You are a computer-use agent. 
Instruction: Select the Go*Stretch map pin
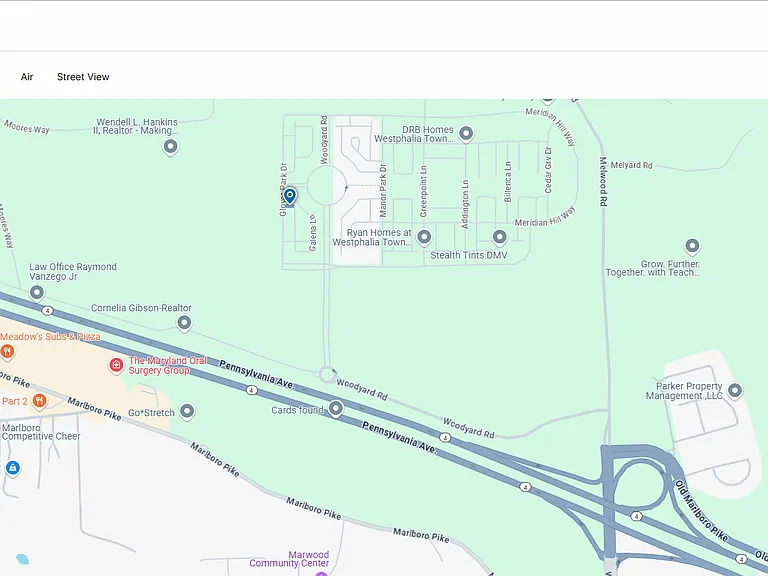click(x=187, y=412)
